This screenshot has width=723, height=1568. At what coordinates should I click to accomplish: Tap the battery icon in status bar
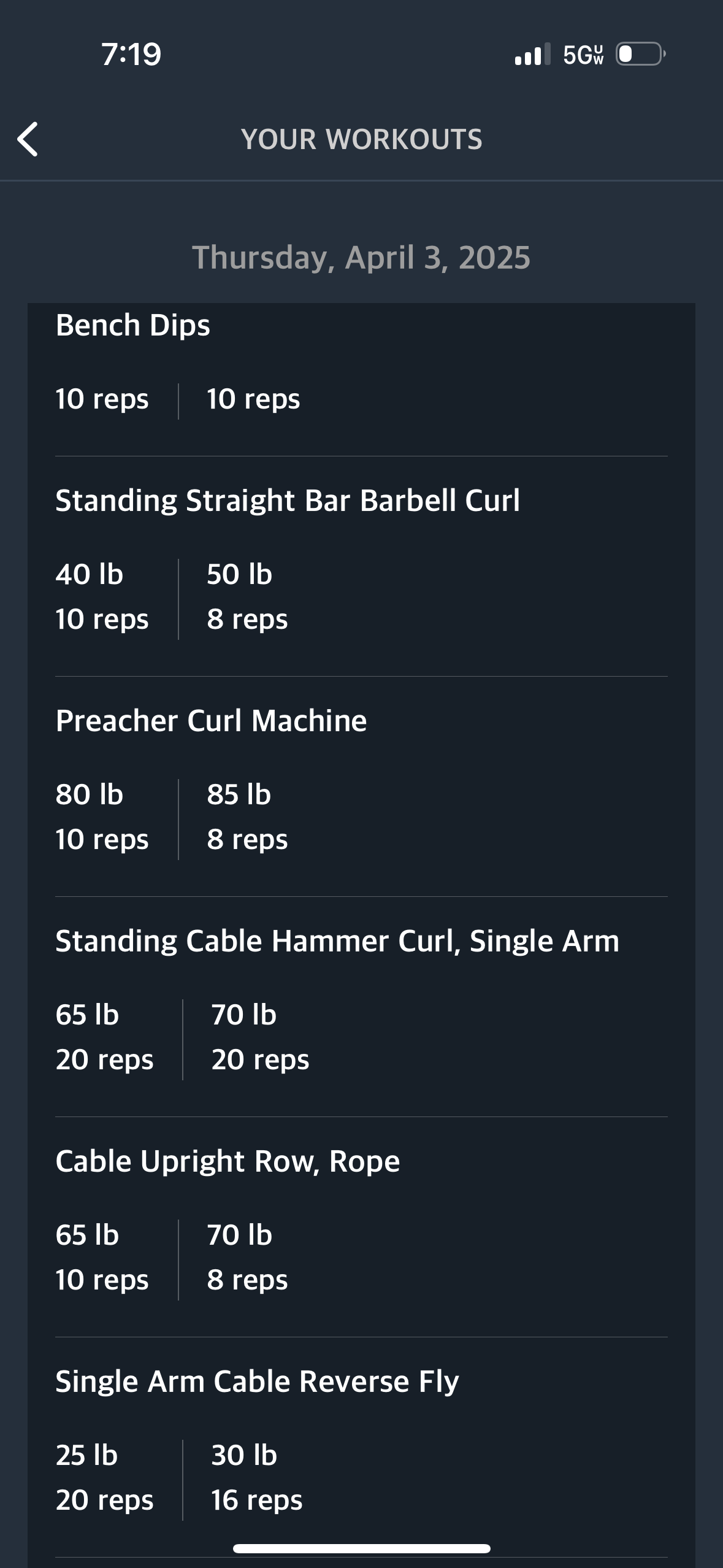tap(641, 54)
